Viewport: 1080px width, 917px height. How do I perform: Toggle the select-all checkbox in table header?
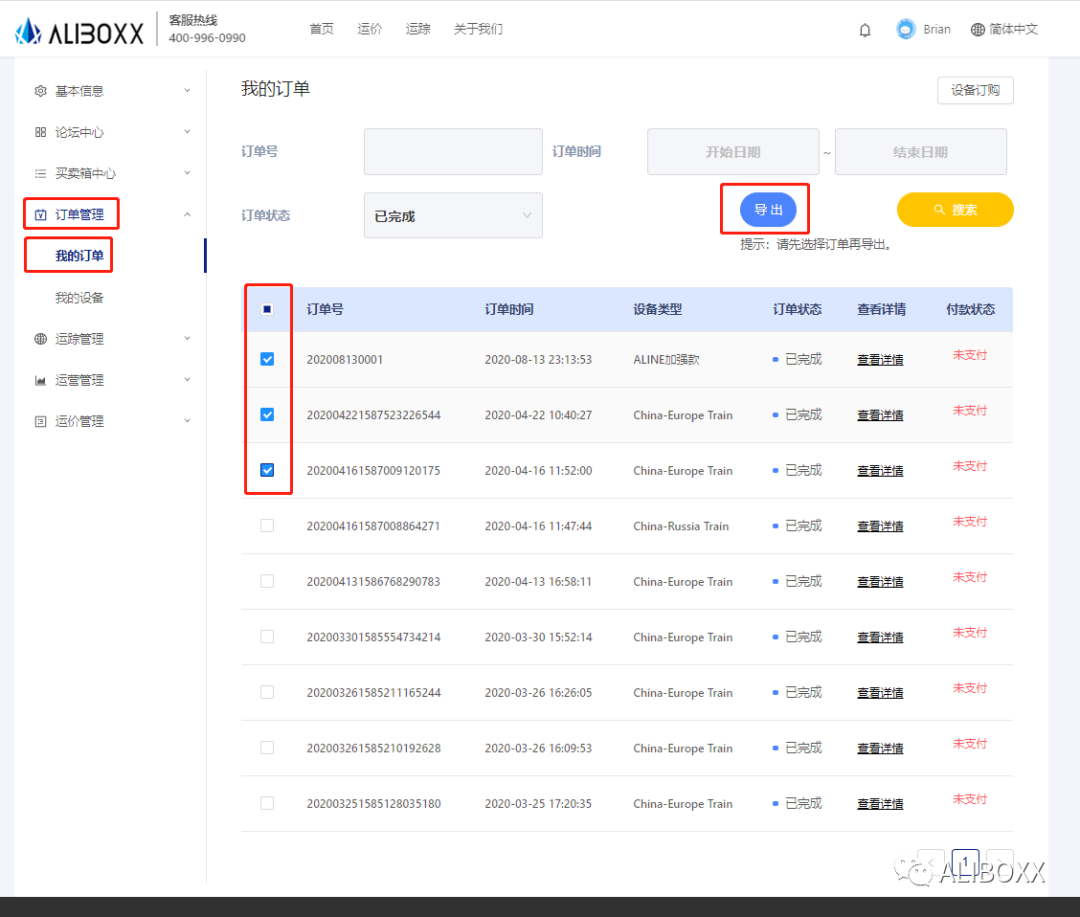[267, 309]
